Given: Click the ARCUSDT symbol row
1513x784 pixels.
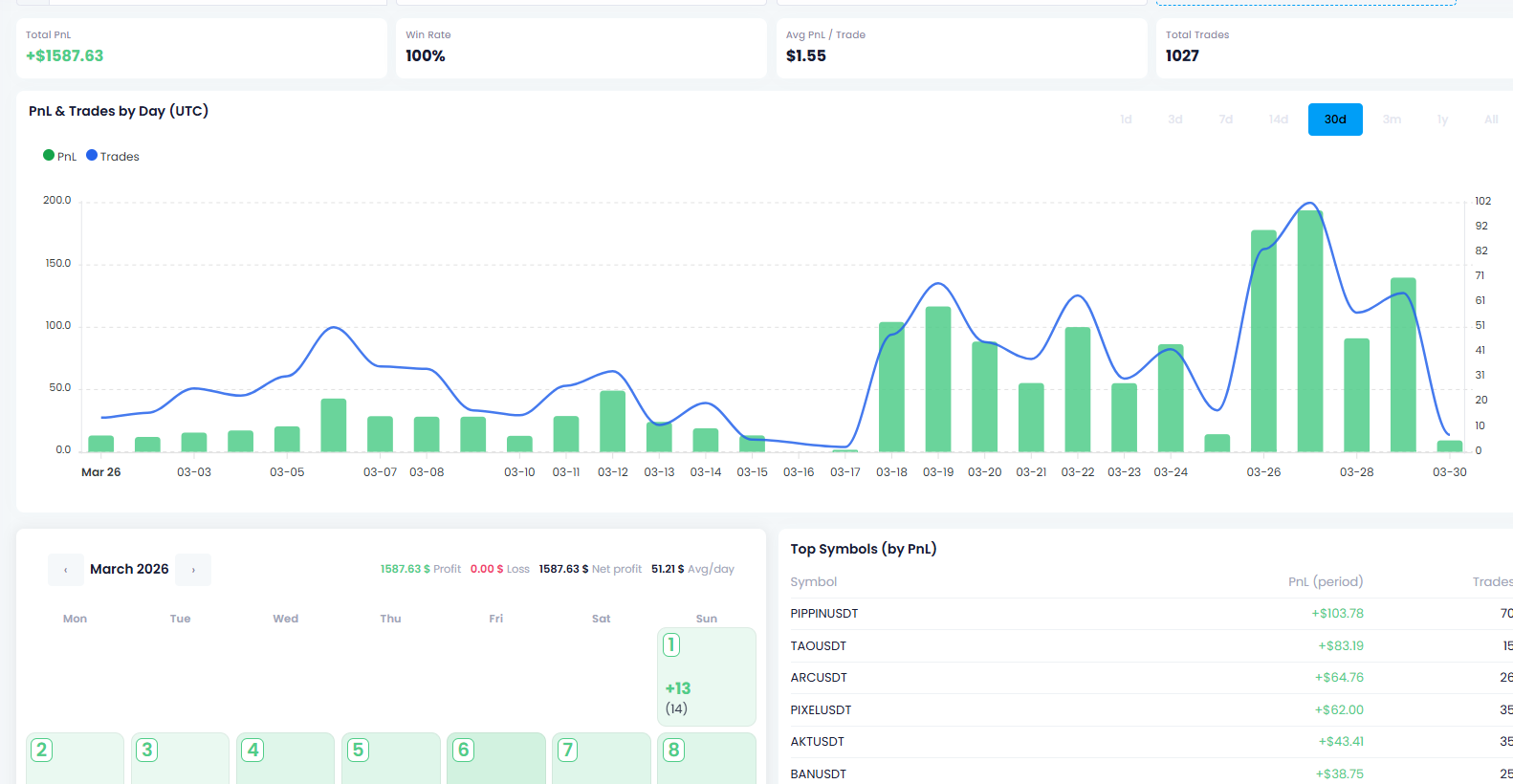Looking at the screenshot, I should 1151,678.
